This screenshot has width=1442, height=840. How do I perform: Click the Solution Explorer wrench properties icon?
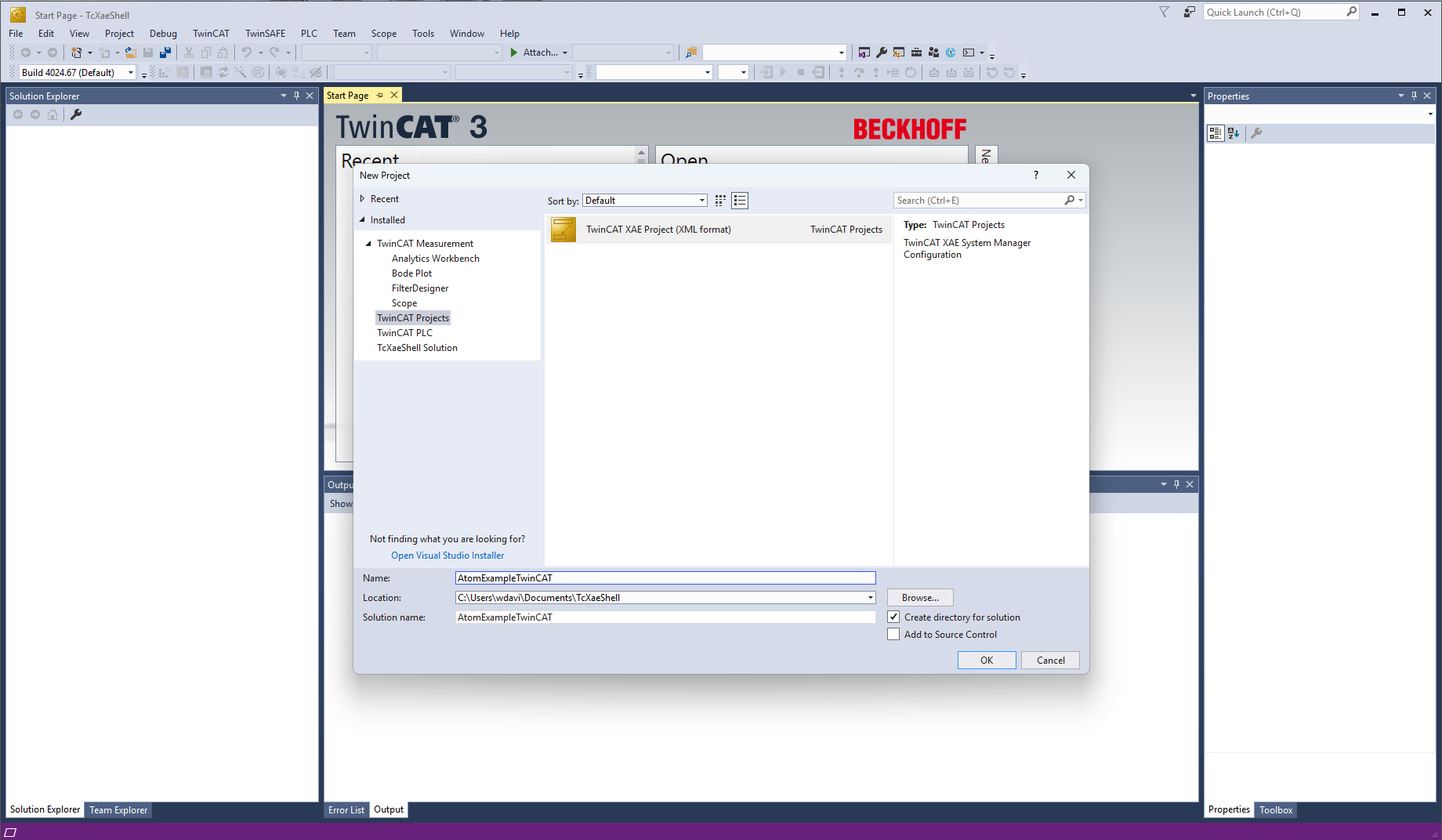point(76,114)
